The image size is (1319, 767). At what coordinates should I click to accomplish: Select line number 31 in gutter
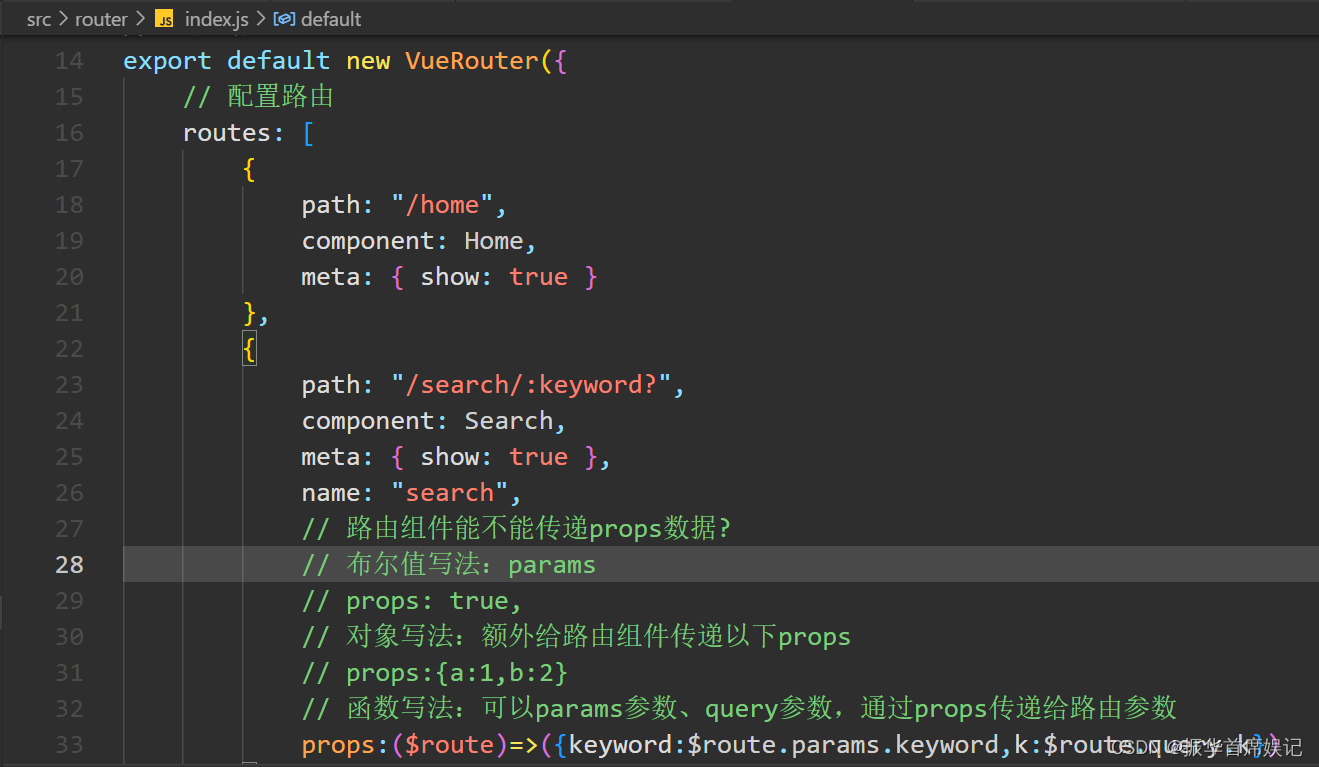(x=69, y=673)
